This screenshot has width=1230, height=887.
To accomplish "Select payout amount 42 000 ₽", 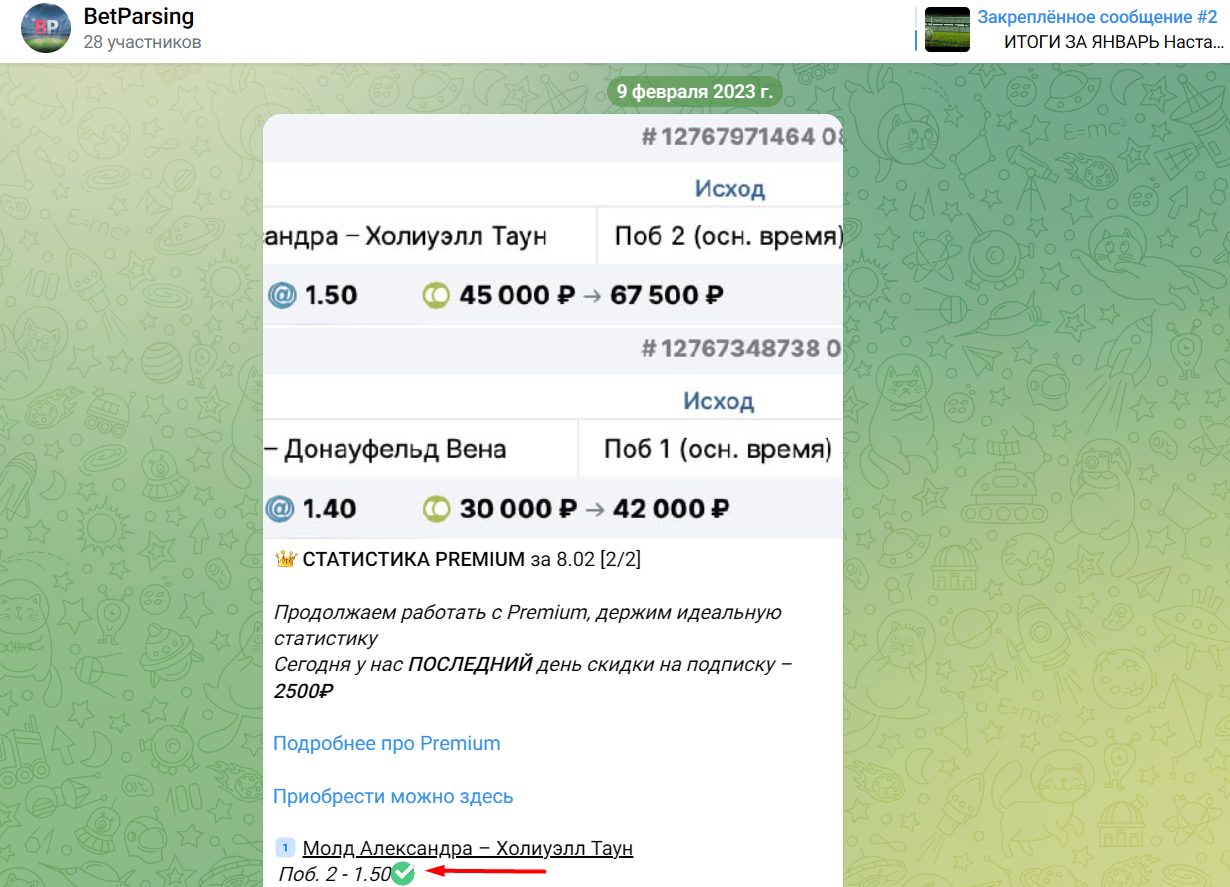I will coord(670,509).
